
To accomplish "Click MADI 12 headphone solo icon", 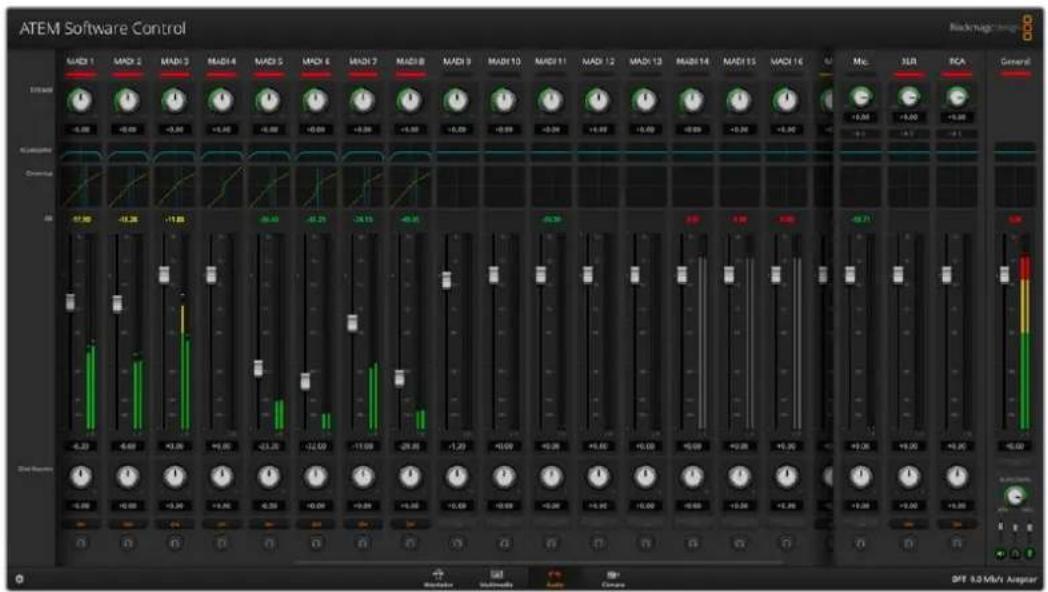I will click(598, 543).
